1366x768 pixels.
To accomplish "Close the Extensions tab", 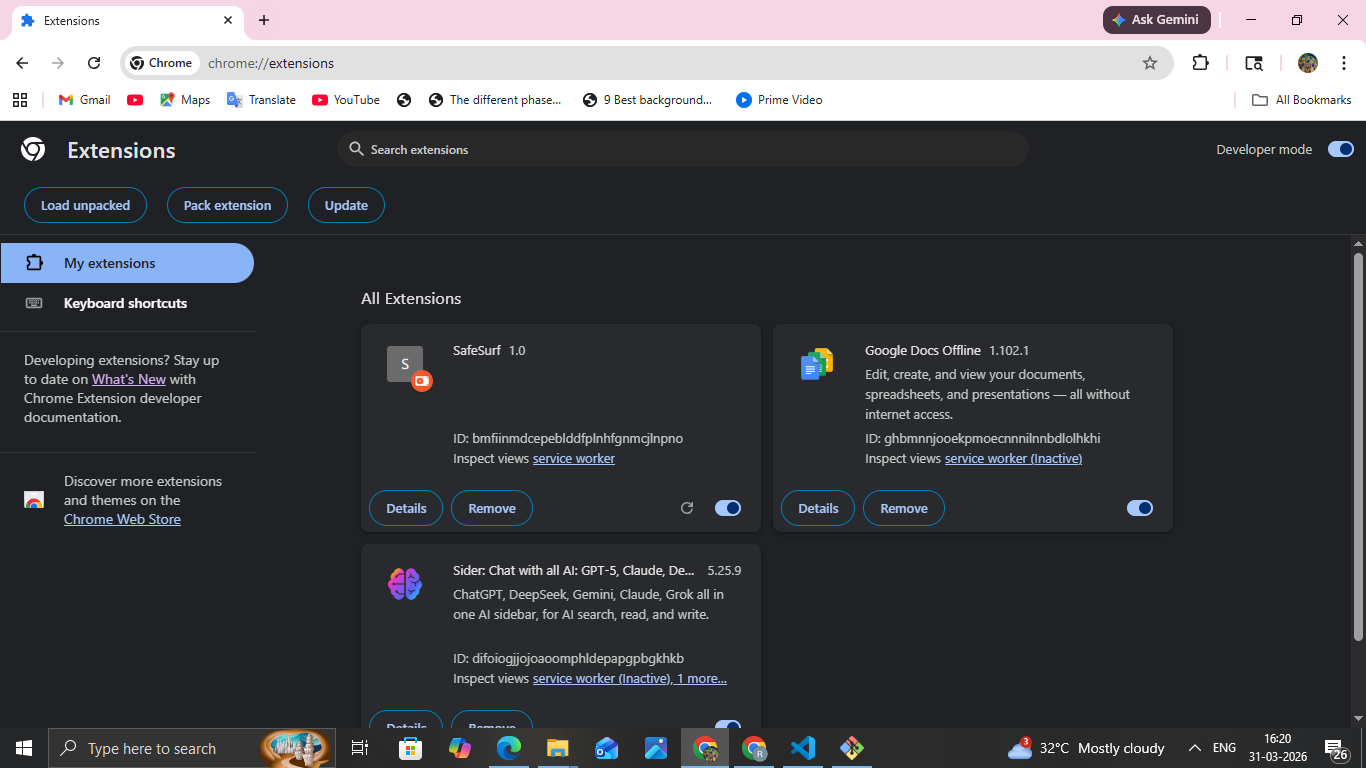I will point(228,20).
